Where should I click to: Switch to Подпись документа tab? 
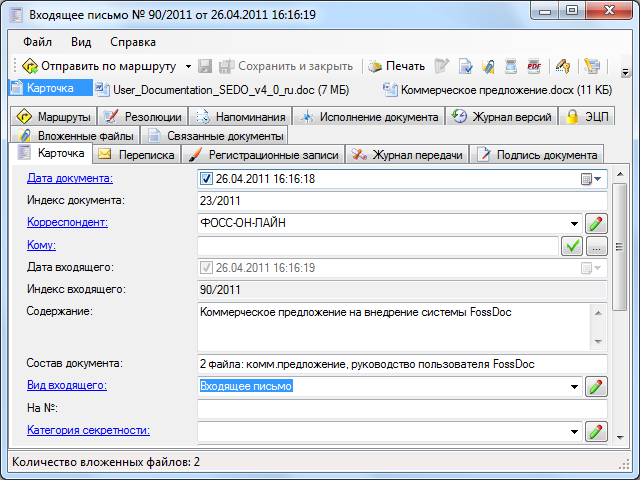click(x=537, y=155)
